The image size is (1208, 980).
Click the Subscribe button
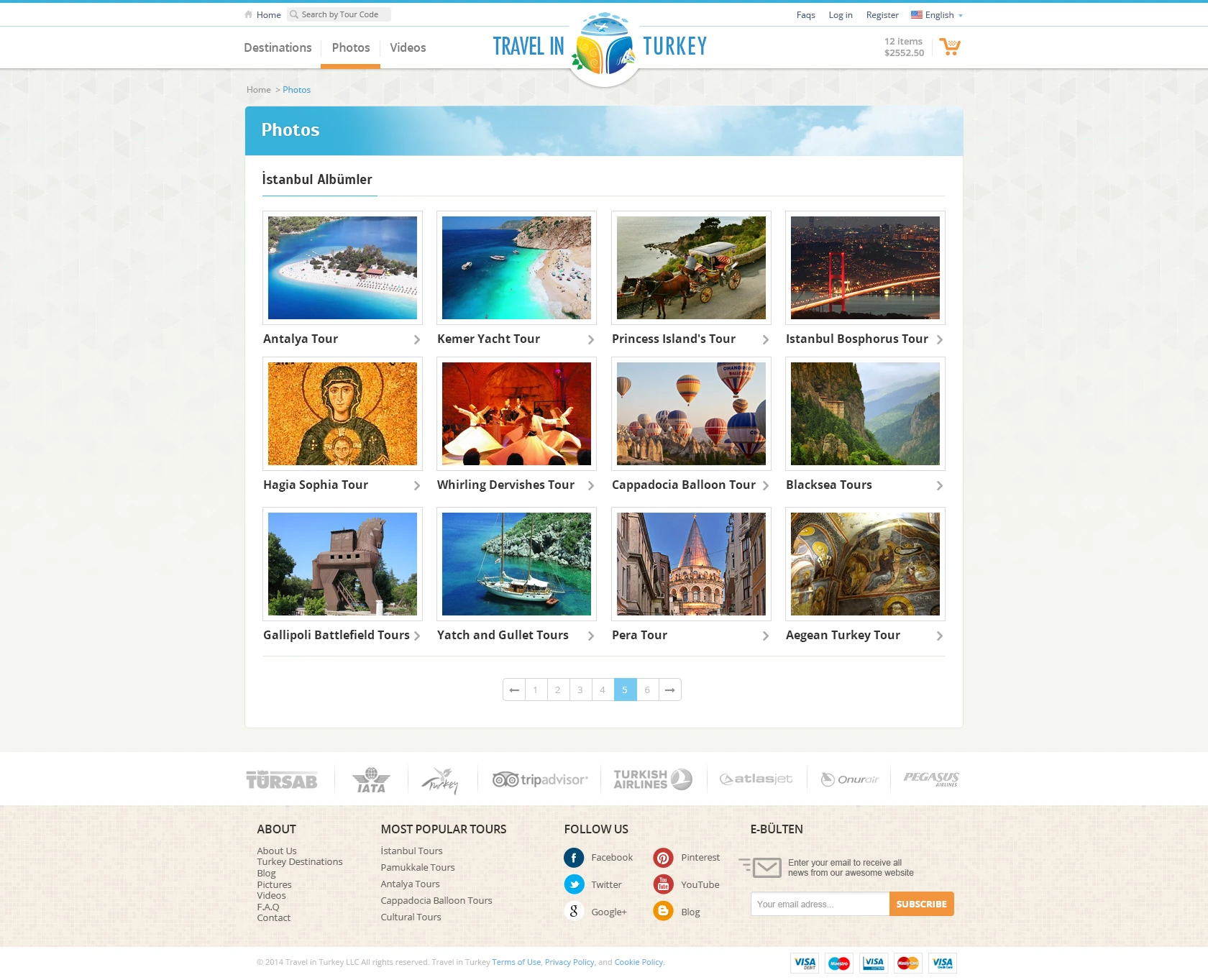[x=922, y=904]
